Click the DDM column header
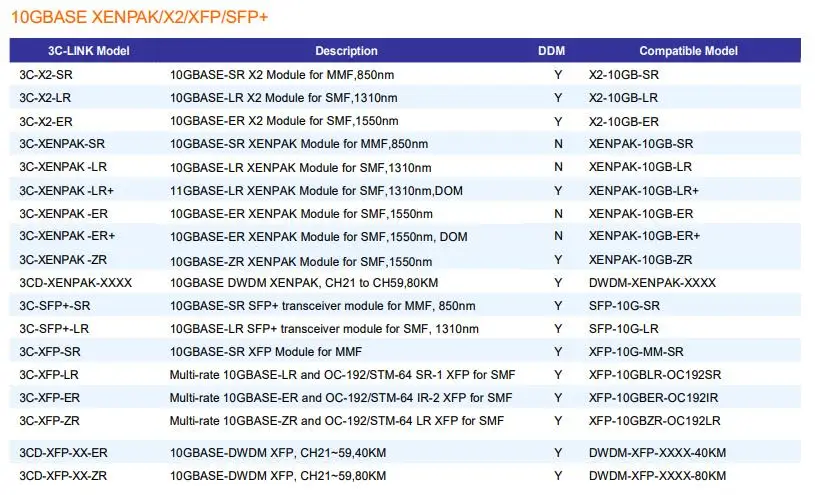 pos(551,51)
